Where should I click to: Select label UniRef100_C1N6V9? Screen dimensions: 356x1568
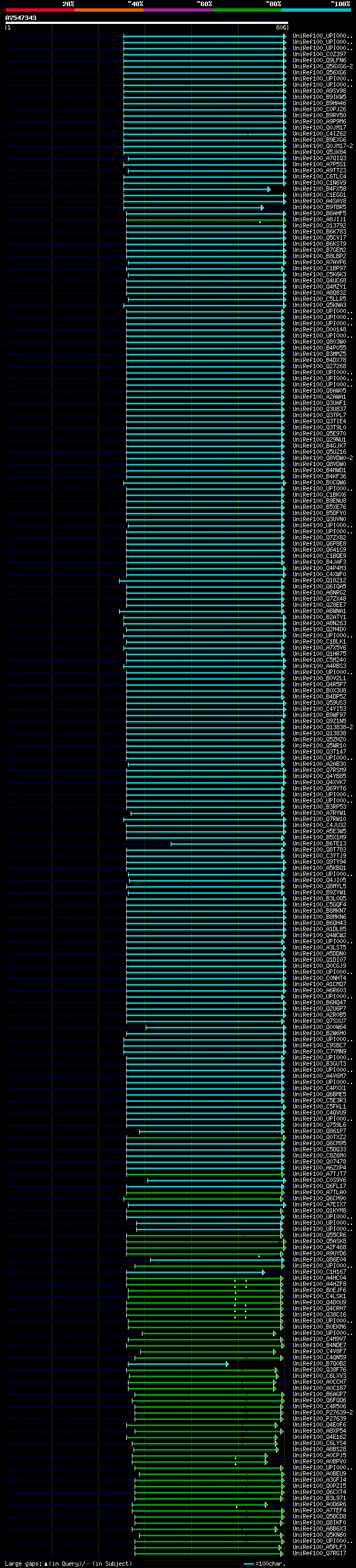tap(319, 182)
